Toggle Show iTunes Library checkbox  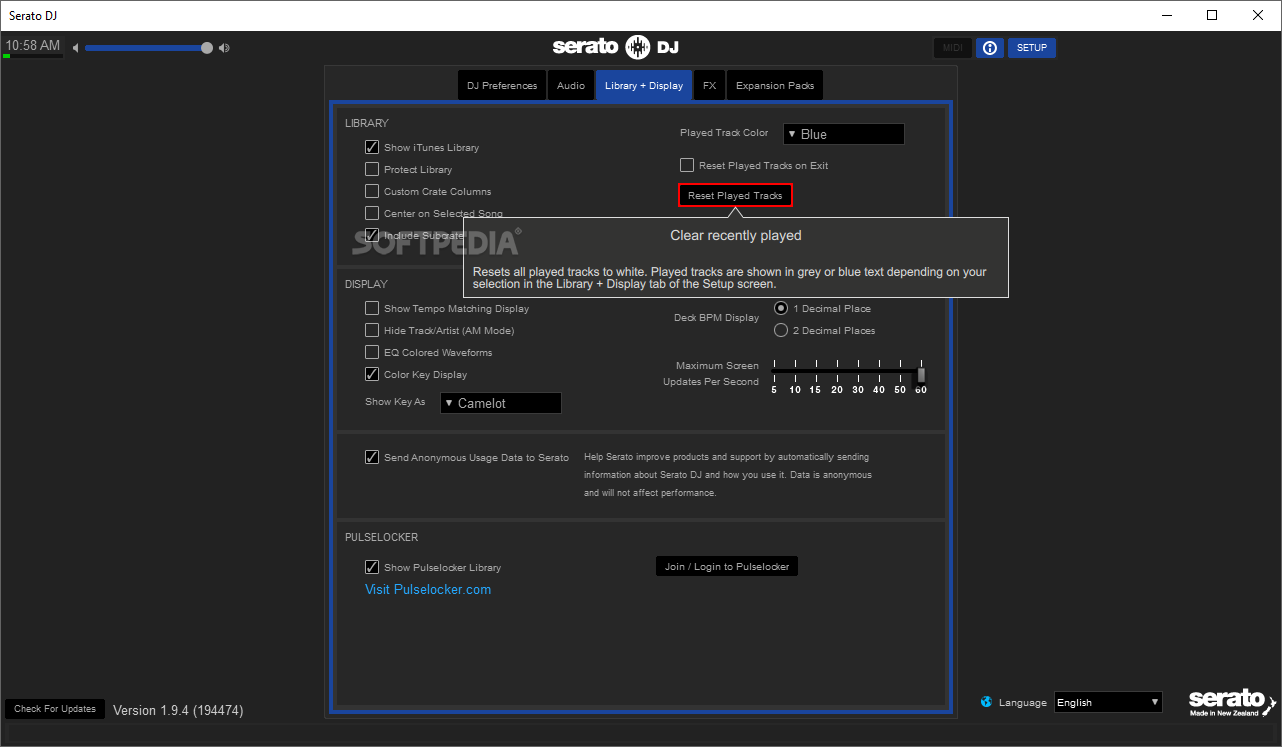372,147
